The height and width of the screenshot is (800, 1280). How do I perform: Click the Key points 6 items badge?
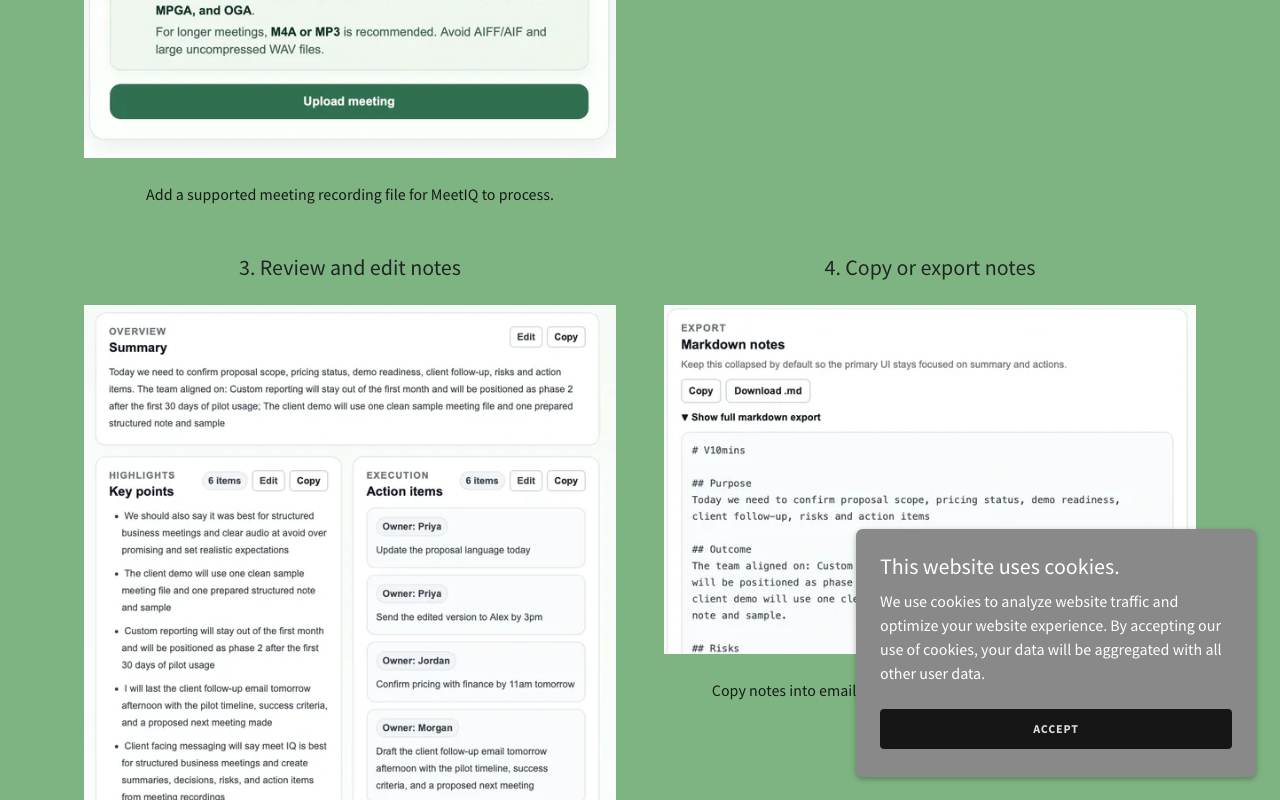tap(225, 481)
